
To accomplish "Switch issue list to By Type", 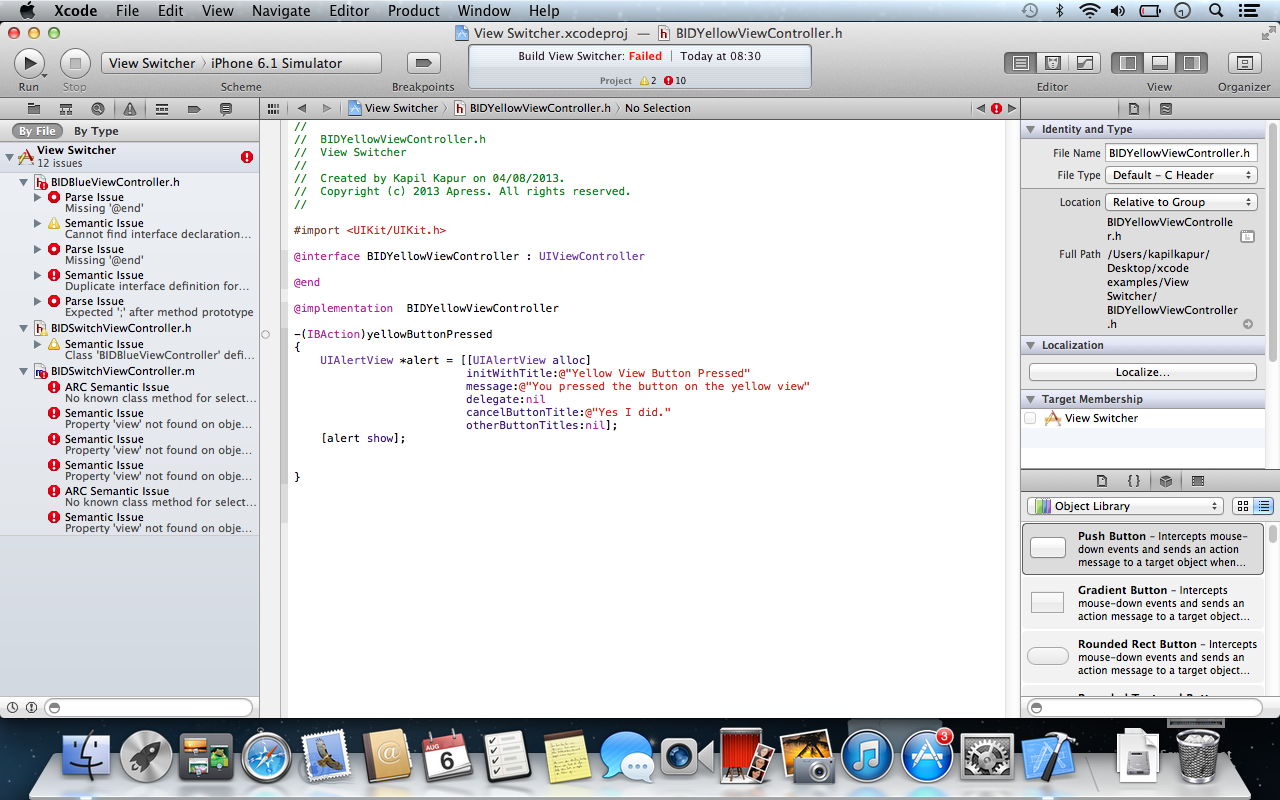I will point(96,131).
